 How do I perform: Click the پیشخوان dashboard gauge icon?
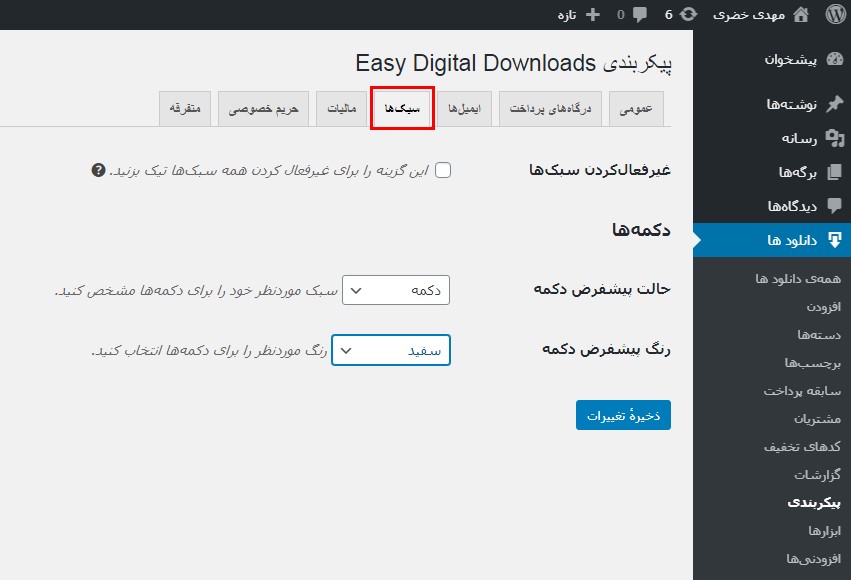835,60
